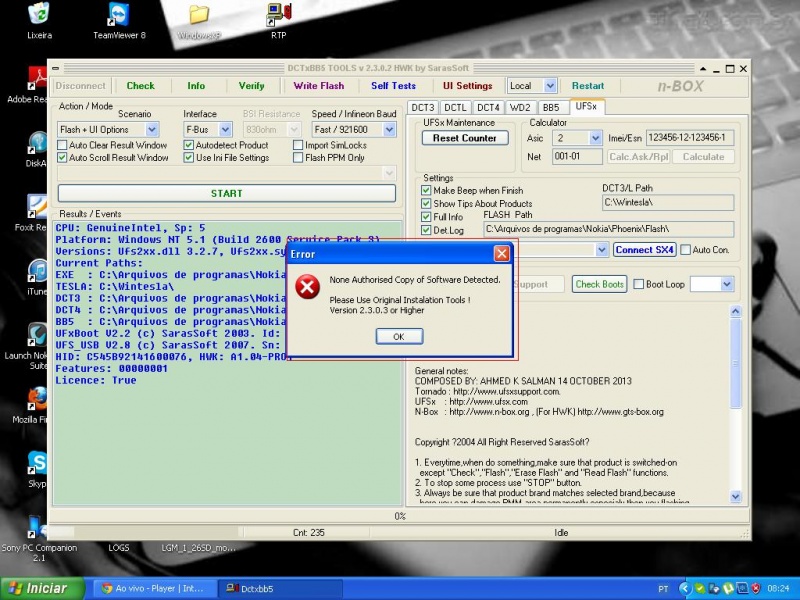Launch Nokia Suite desktop shortcut
The height and width of the screenshot is (600, 800).
[37, 335]
